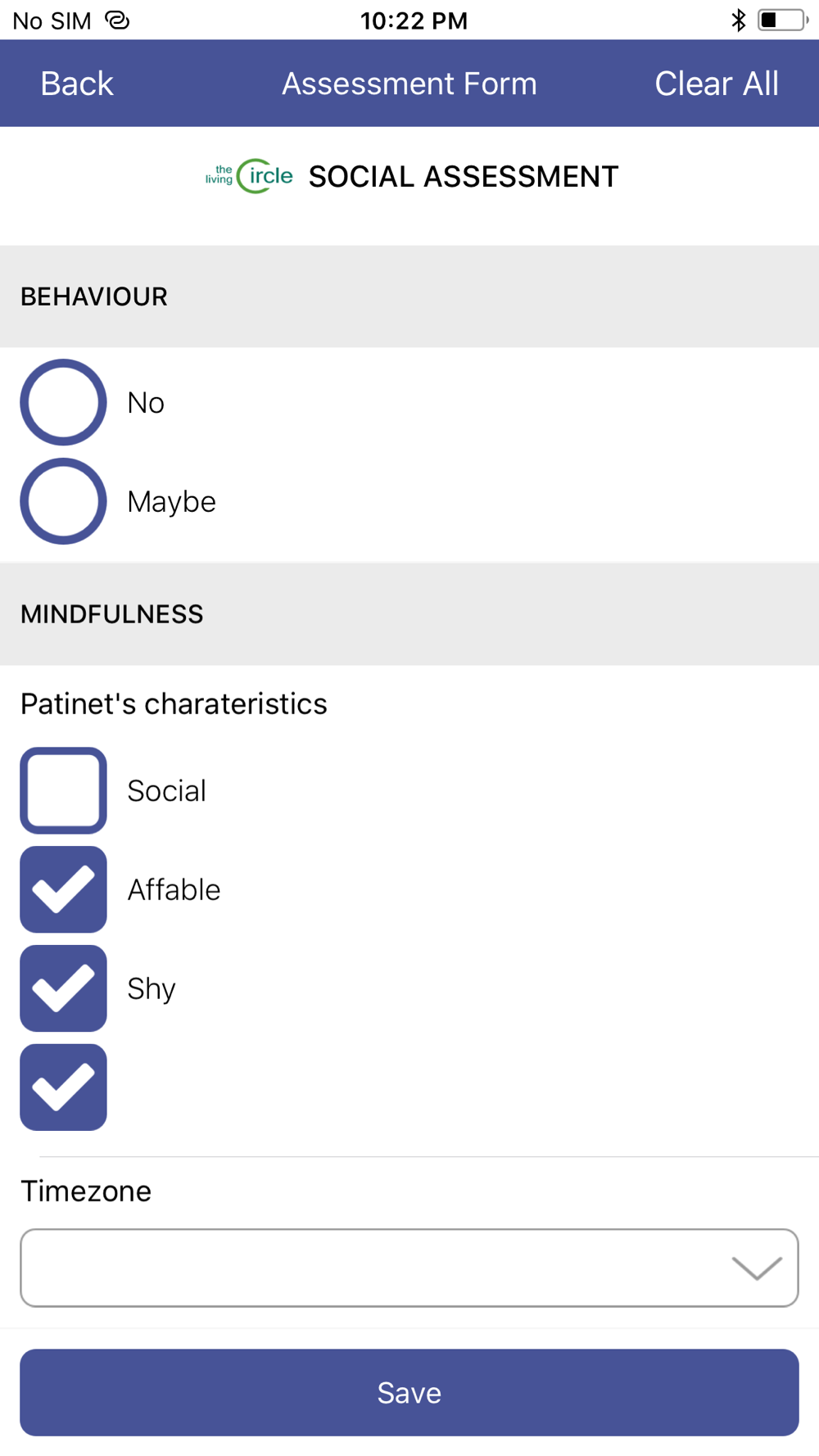Save the assessment form
Image resolution: width=819 pixels, height=1456 pixels.
(409, 1392)
